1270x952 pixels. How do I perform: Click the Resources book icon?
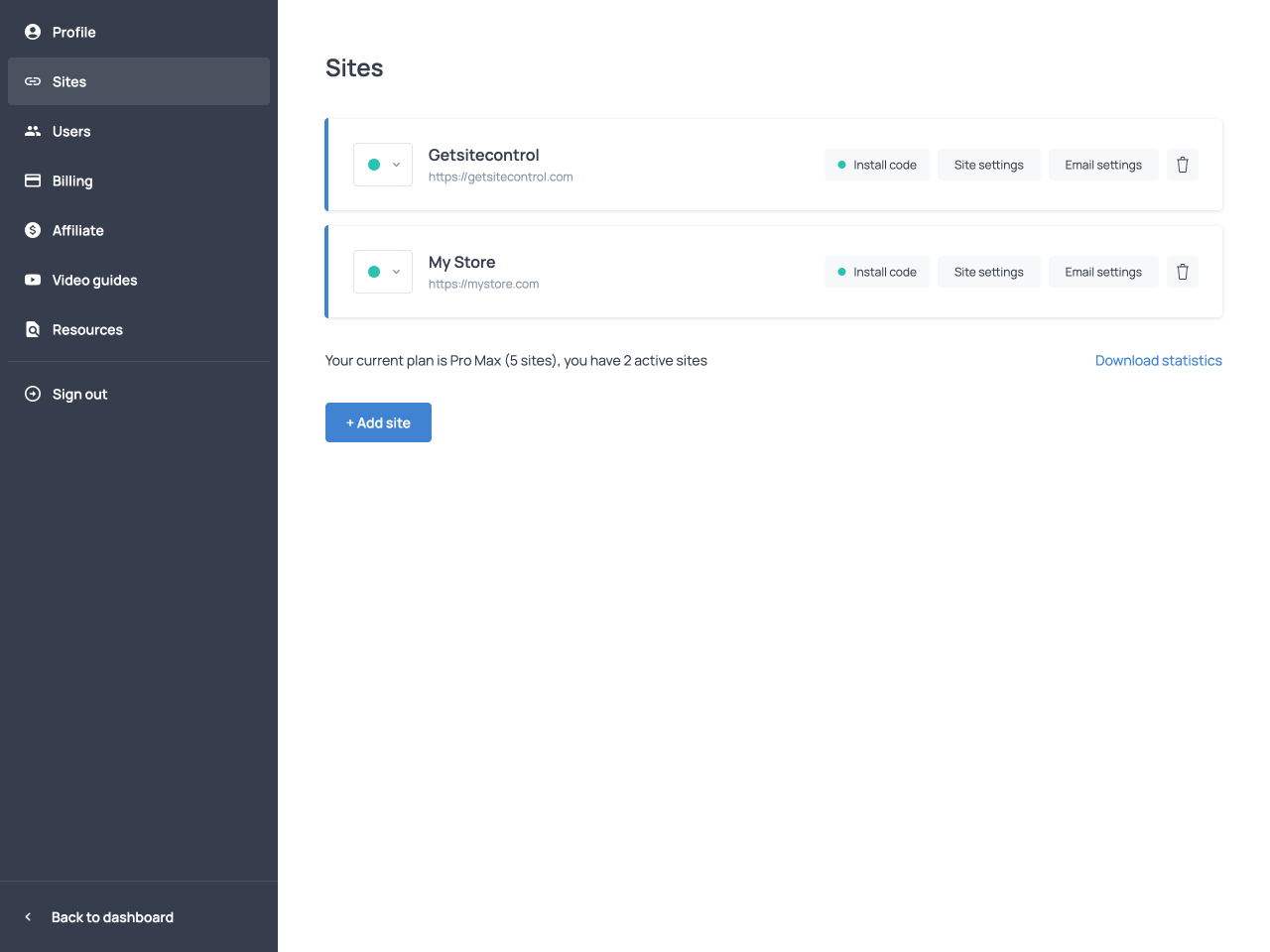click(33, 329)
